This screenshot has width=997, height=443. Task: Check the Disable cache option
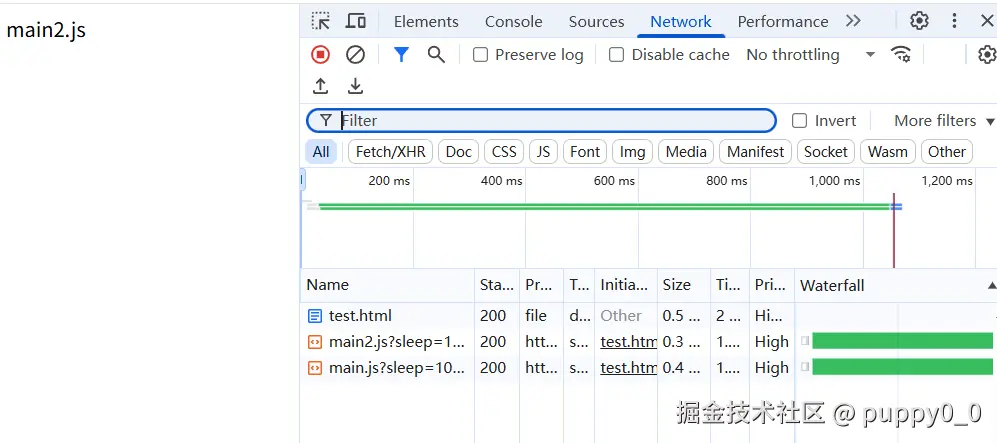pos(616,55)
